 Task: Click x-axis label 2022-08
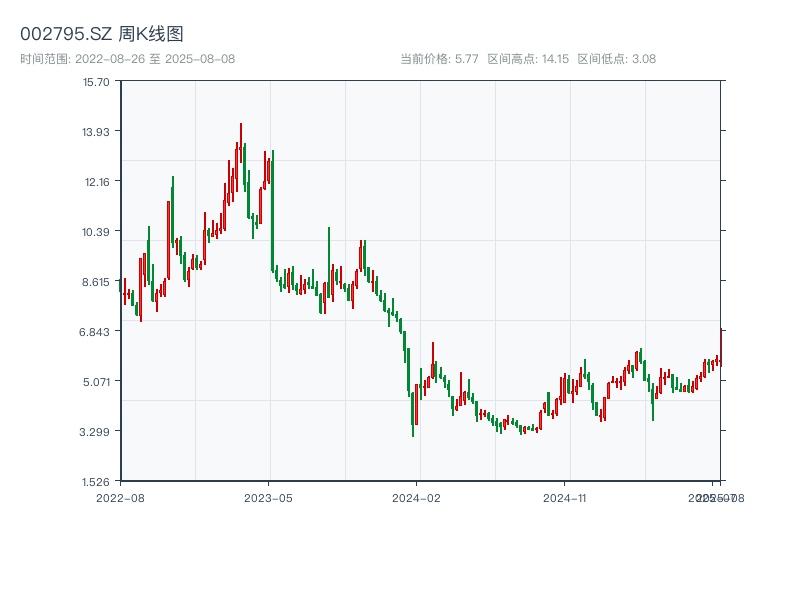point(120,498)
